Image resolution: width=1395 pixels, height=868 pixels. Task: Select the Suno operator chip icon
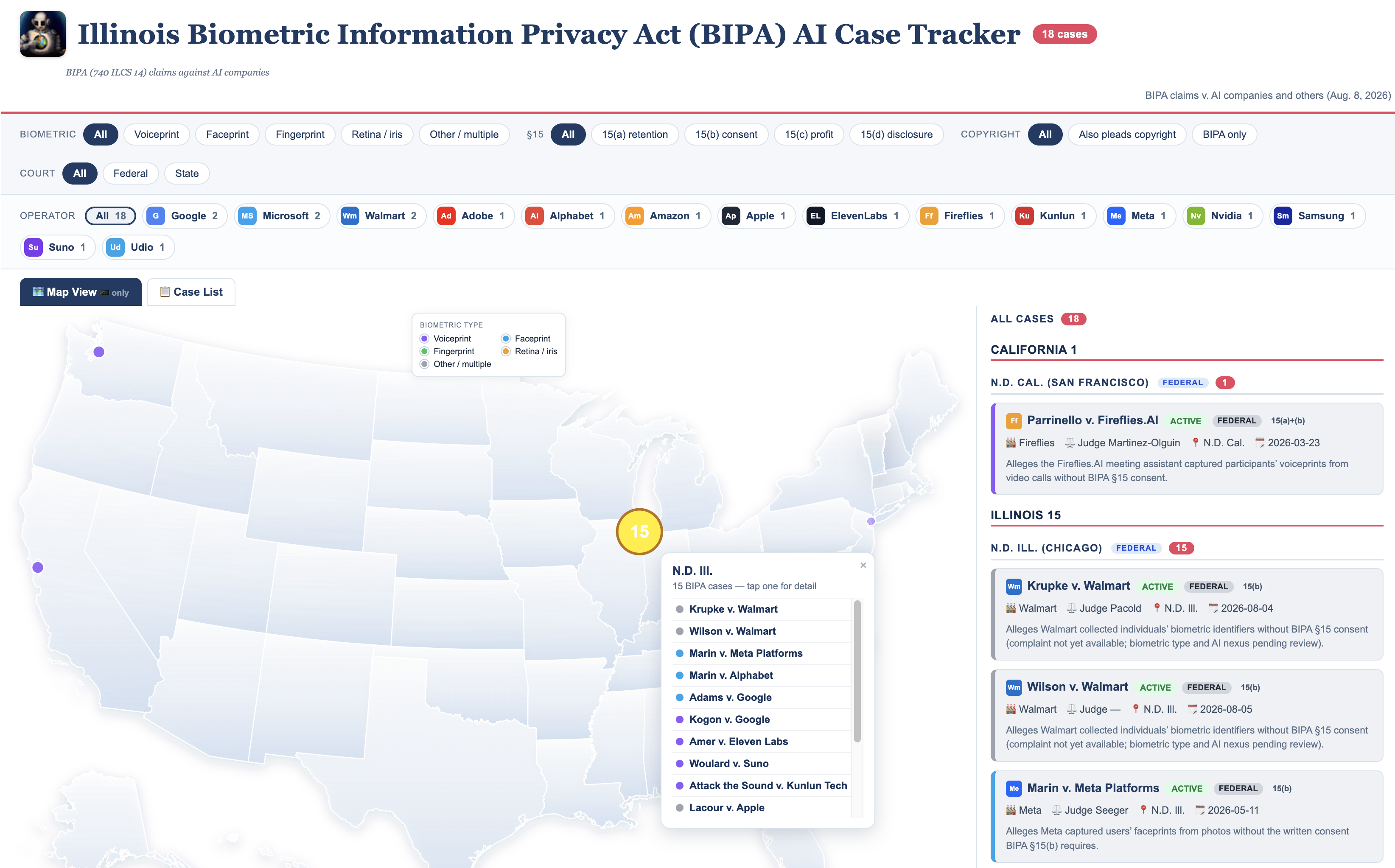pos(33,247)
